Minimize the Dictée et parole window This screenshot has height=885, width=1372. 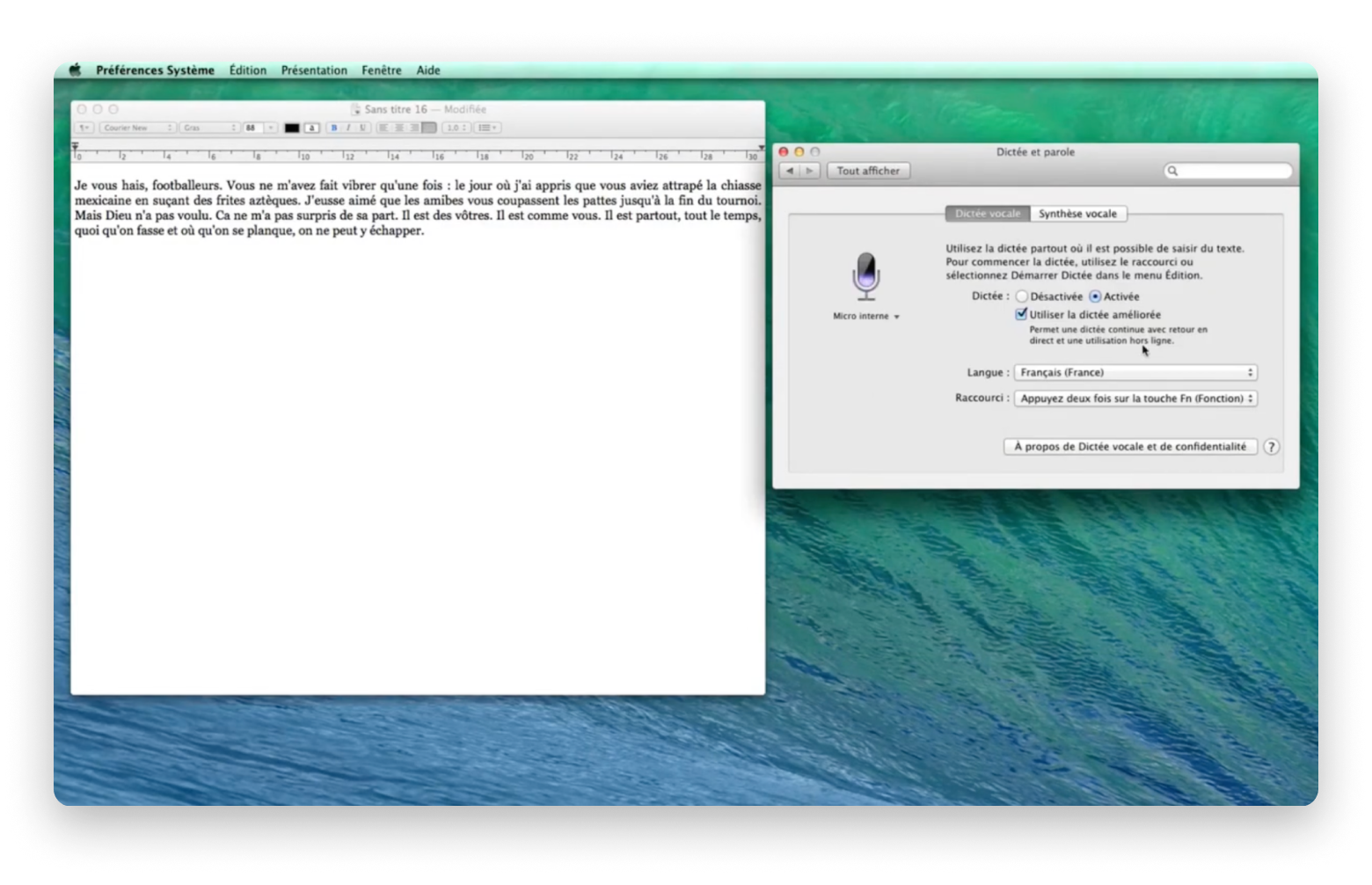coord(799,152)
